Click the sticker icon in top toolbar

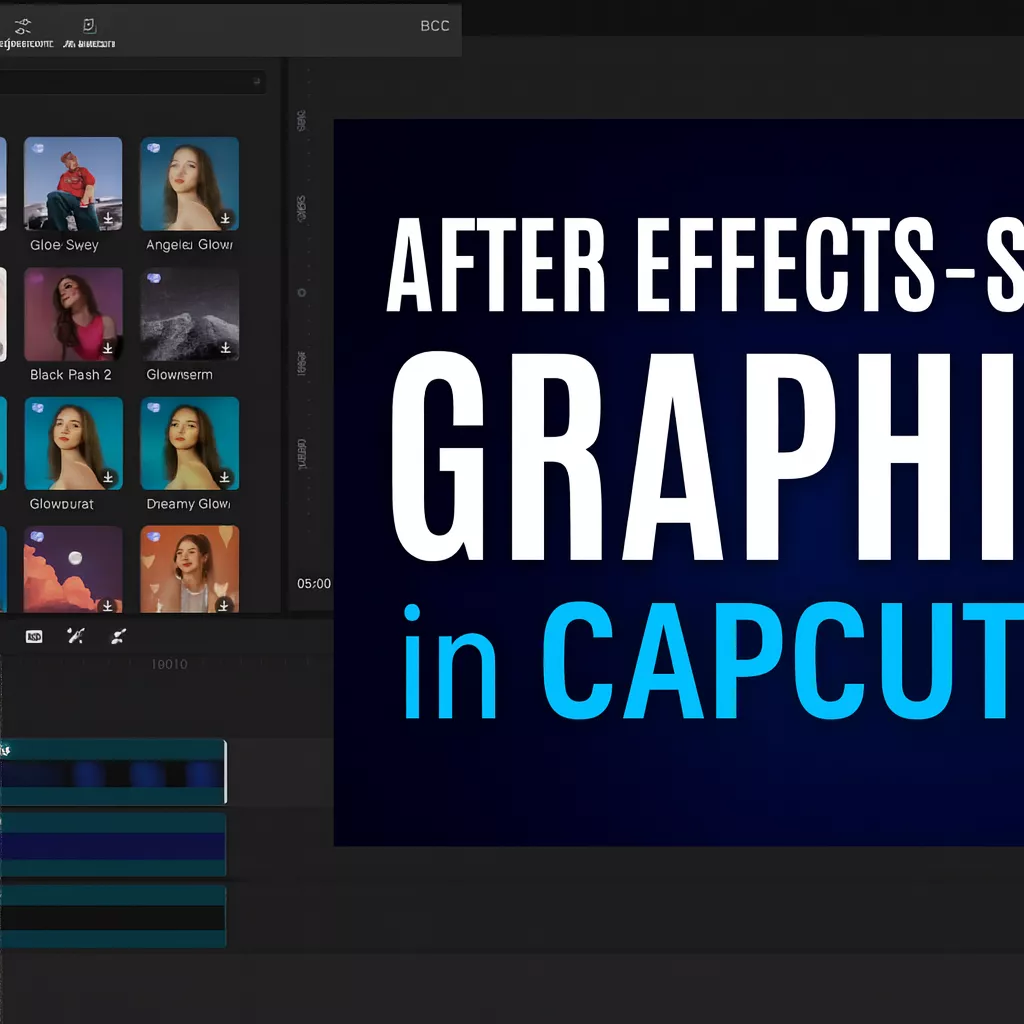[x=89, y=26]
